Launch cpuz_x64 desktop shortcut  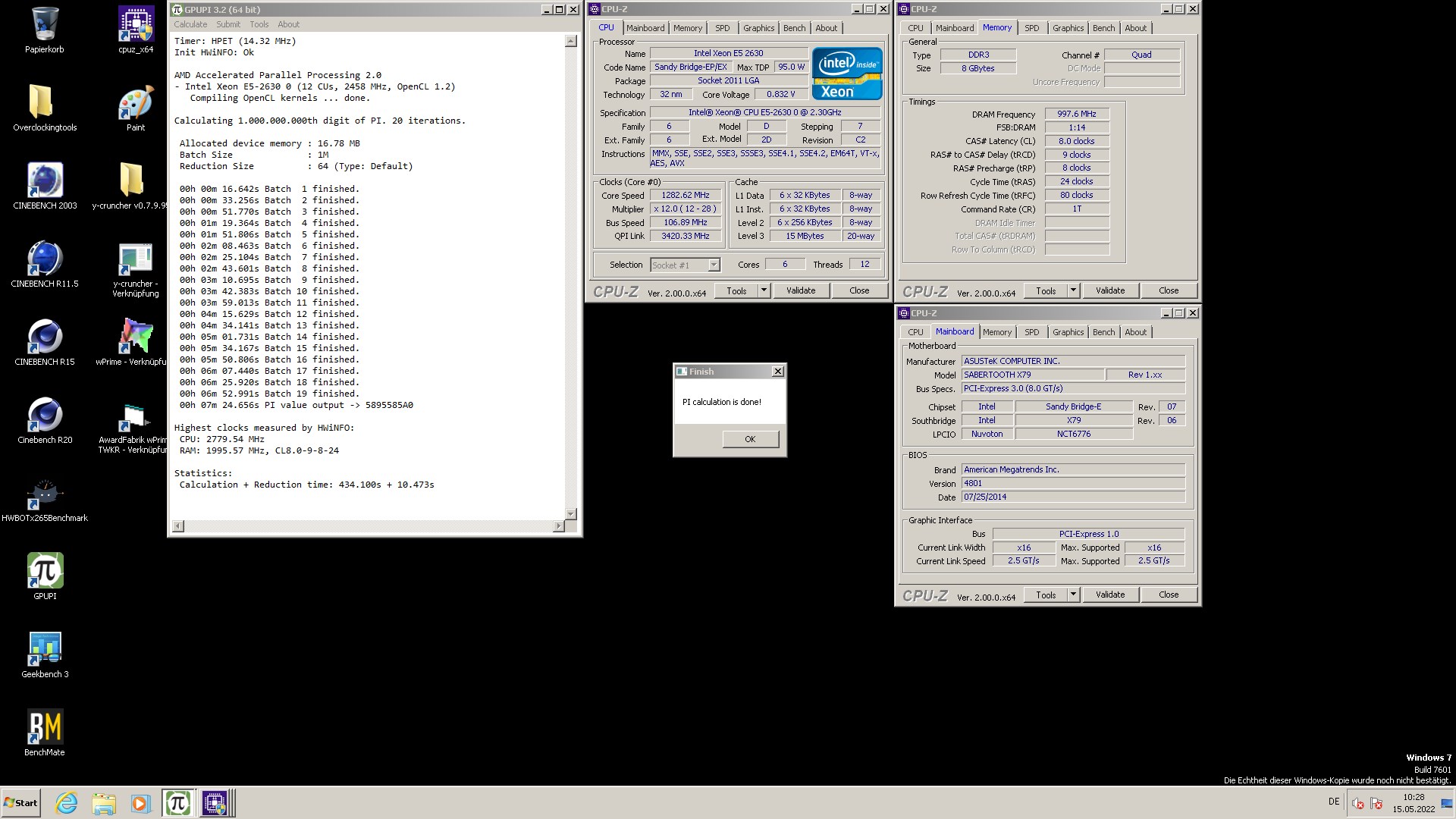(x=136, y=30)
